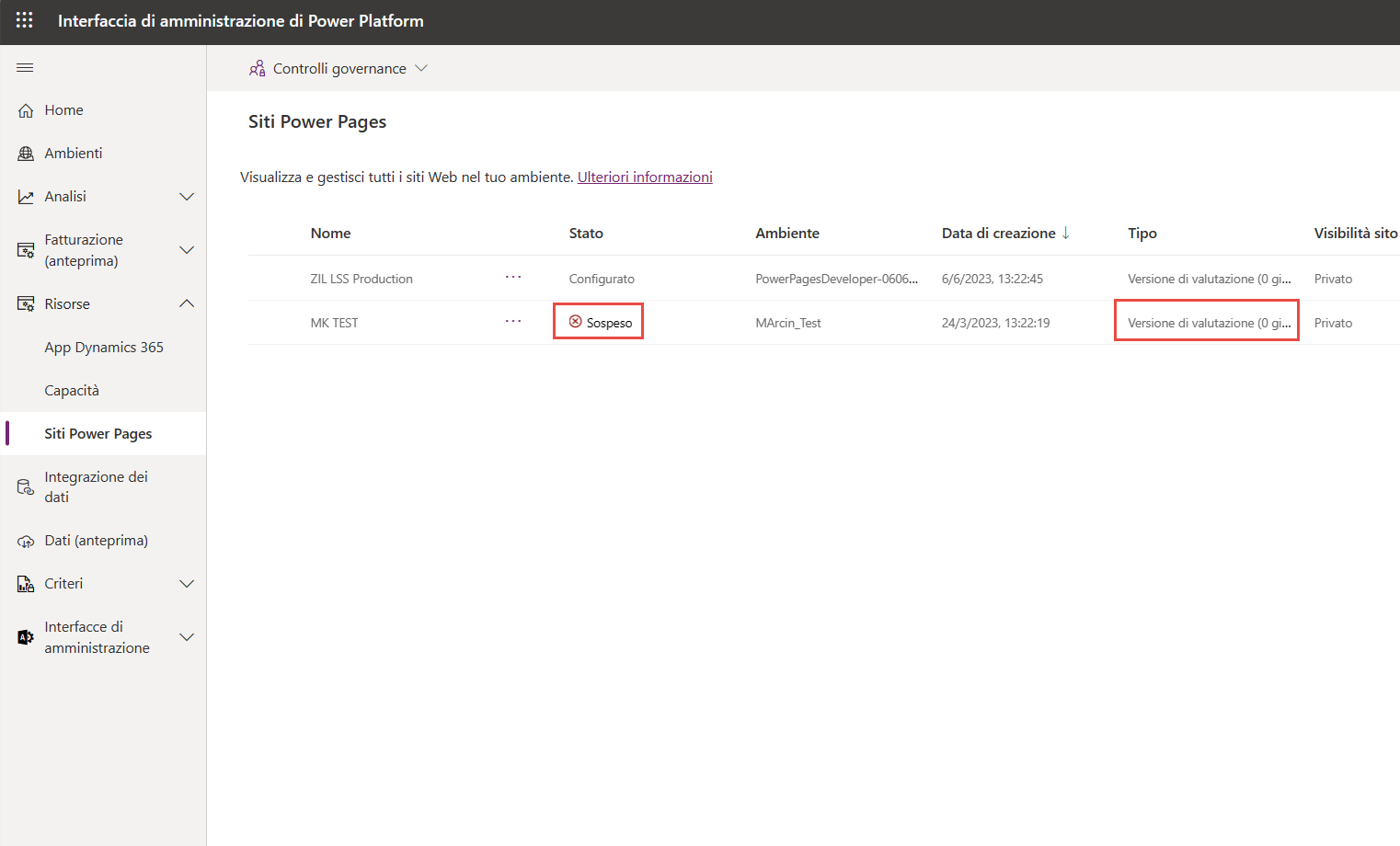Click the Interfacce di amministrazione icon
Image resolution: width=1400 pixels, height=846 pixels.
pos(26,637)
